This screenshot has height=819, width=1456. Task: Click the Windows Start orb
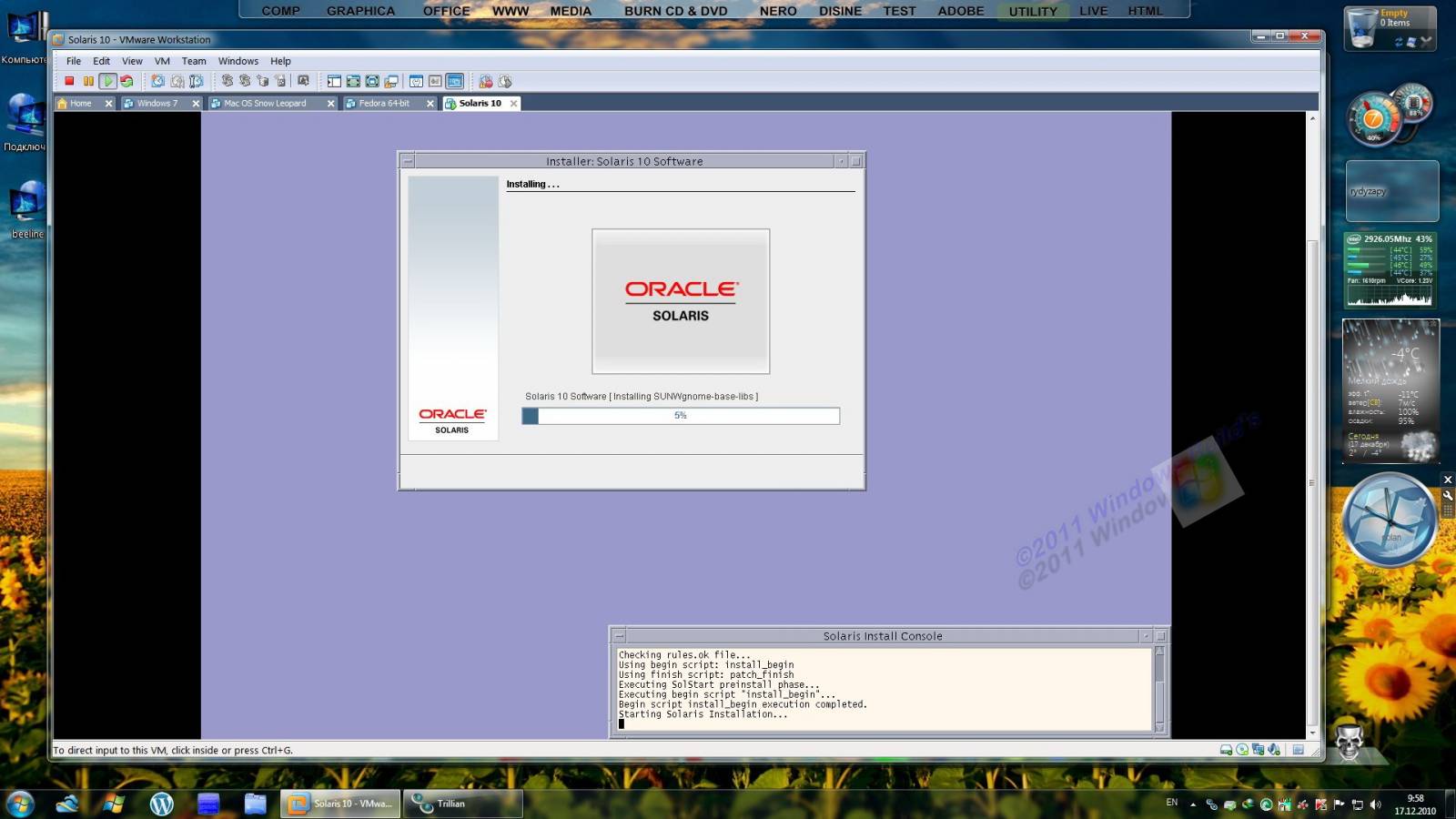pos(20,804)
